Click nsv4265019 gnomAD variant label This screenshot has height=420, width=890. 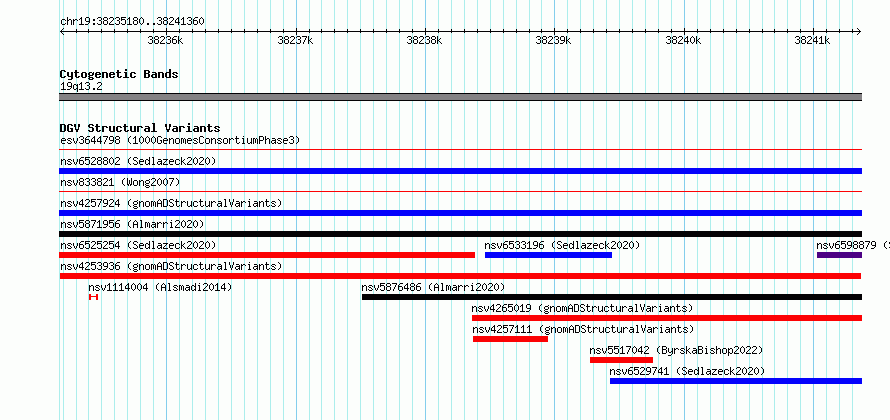582,308
